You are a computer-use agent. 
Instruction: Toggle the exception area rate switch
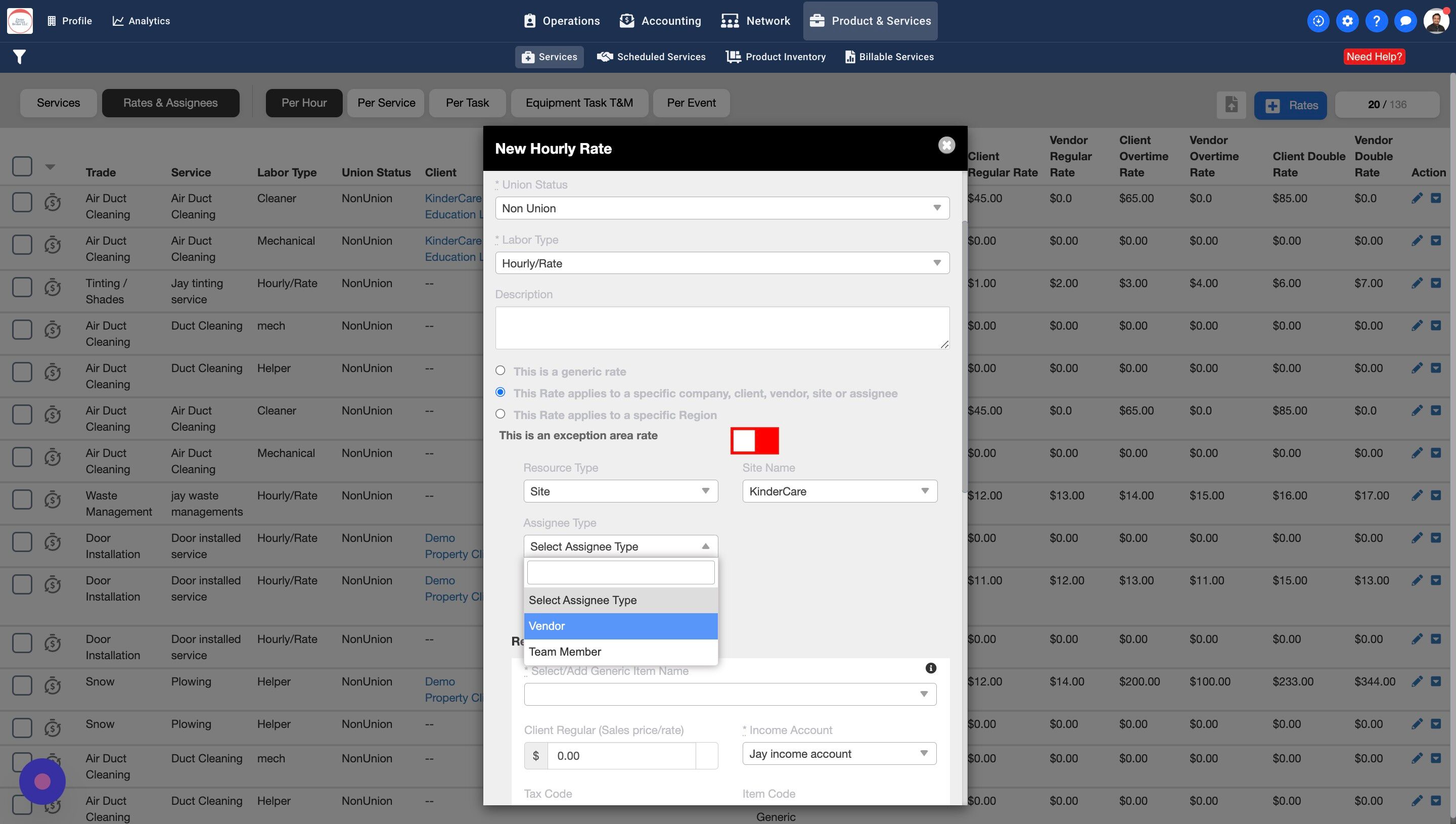coord(754,441)
